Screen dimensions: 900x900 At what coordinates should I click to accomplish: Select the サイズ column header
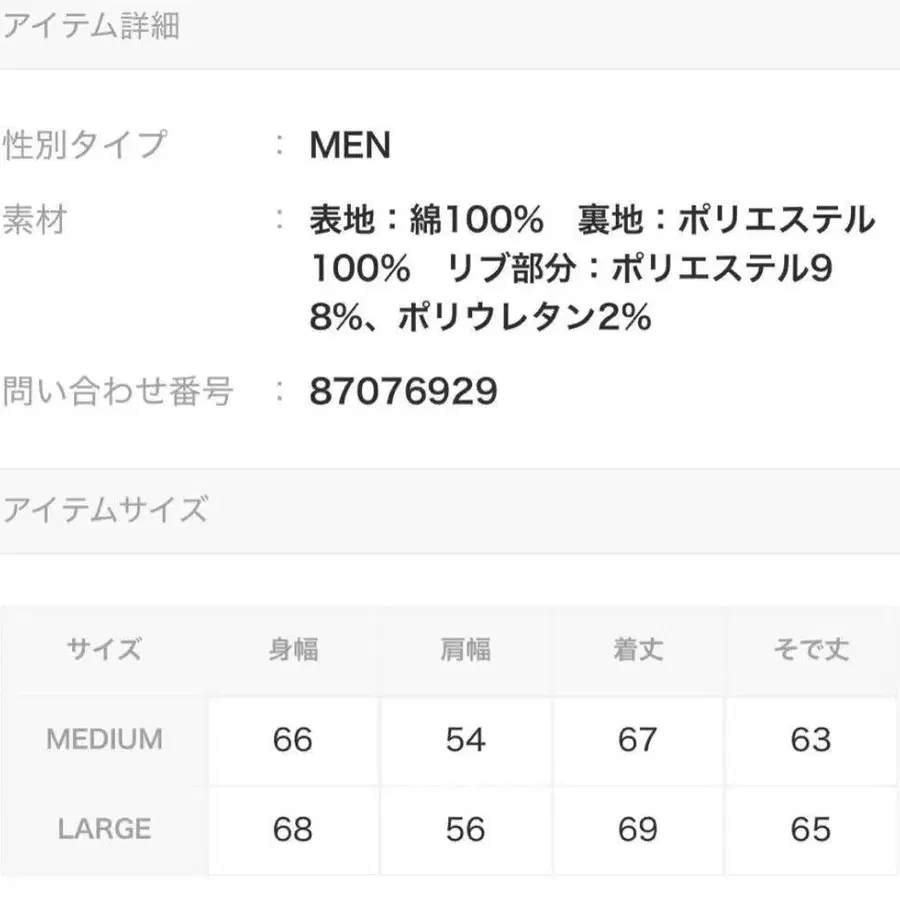coord(104,650)
